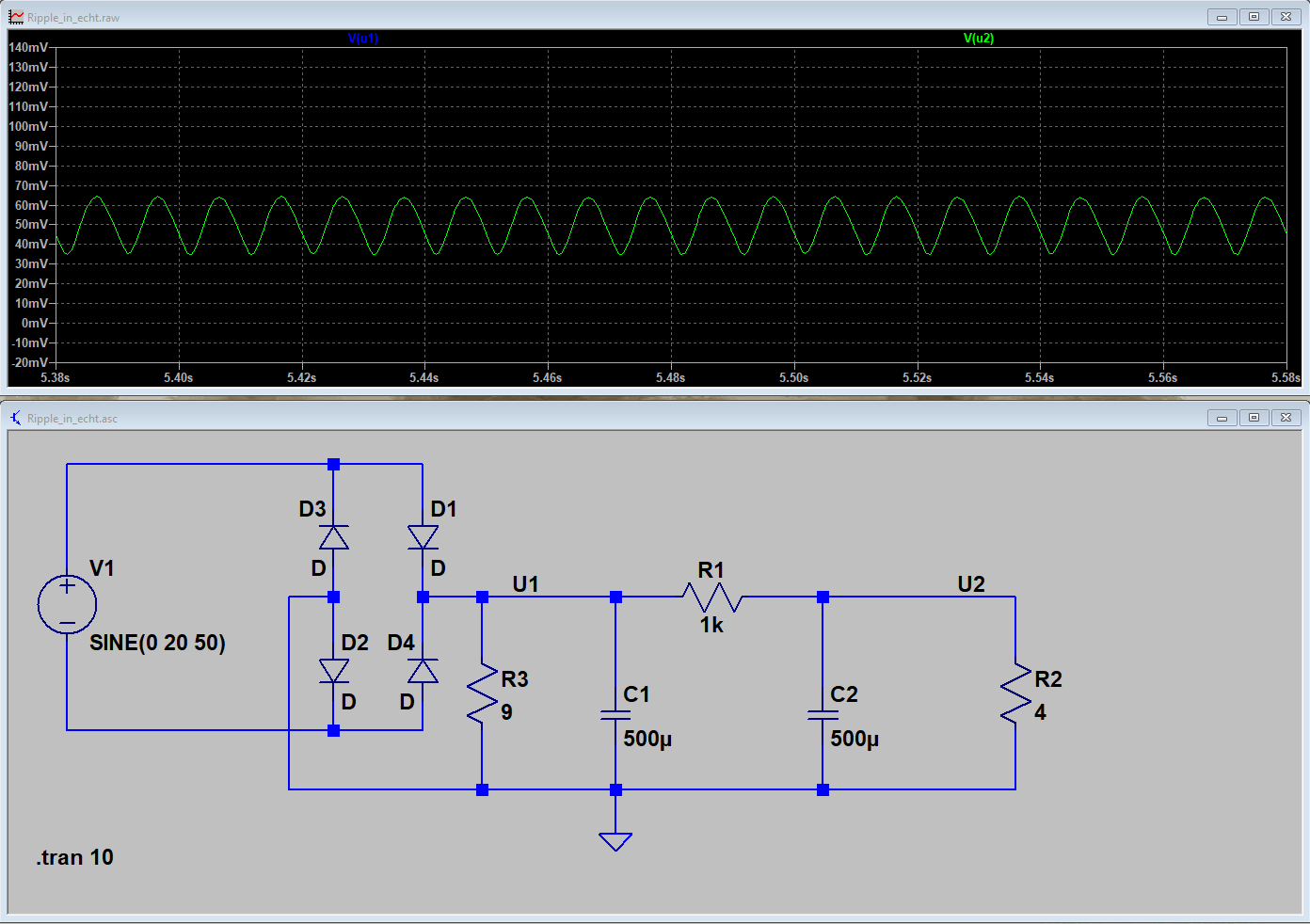Click the .tran 10 simulation directive
Image resolution: width=1310 pixels, height=924 pixels.
[75, 857]
